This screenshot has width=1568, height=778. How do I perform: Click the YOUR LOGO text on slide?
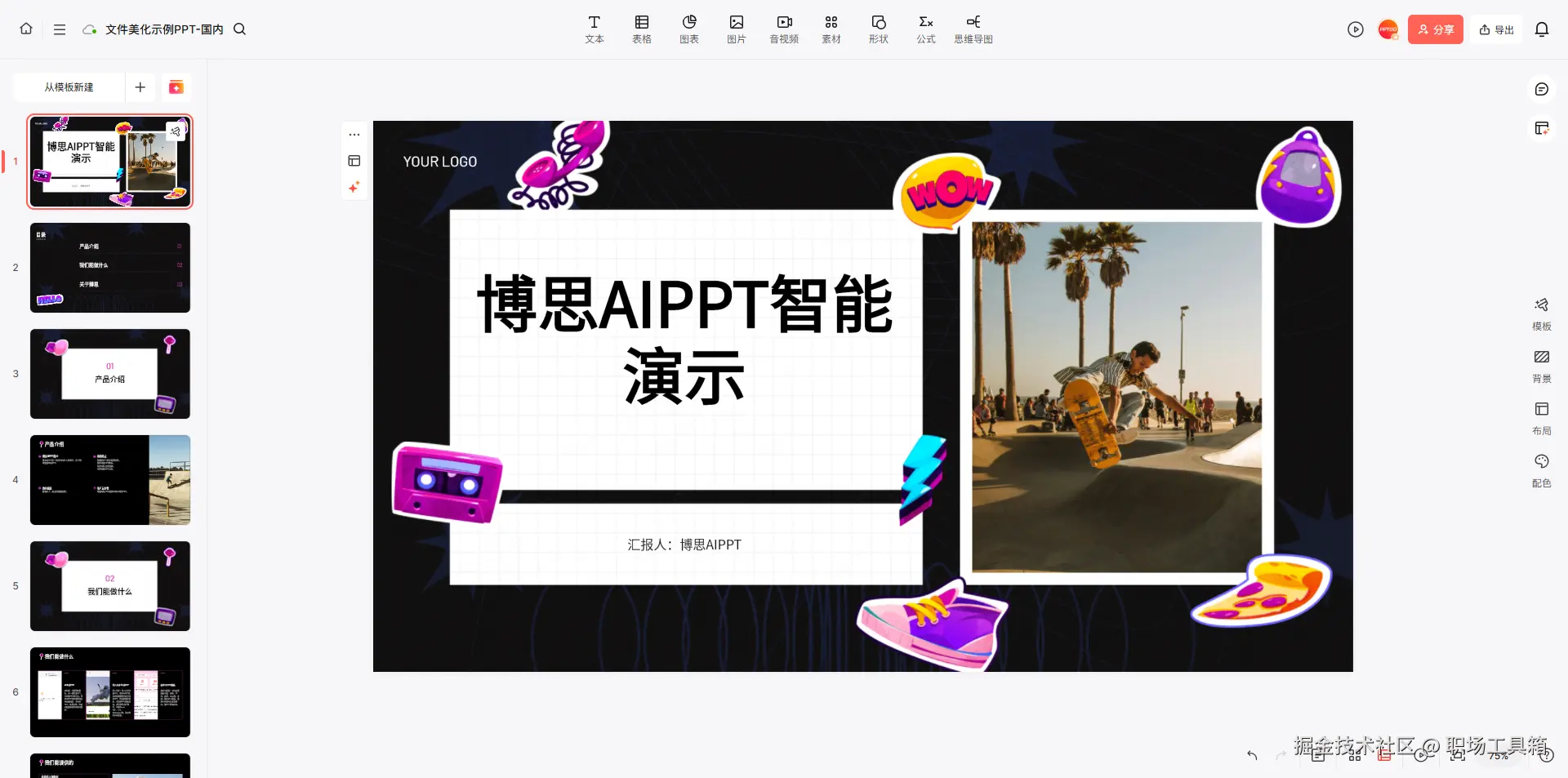coord(440,162)
